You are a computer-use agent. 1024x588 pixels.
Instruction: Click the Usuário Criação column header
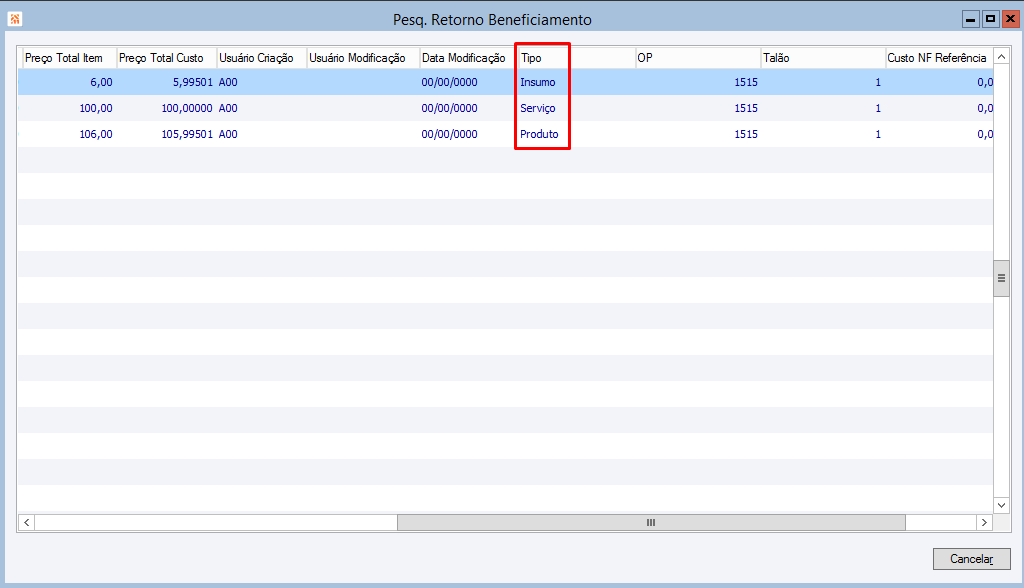click(262, 57)
